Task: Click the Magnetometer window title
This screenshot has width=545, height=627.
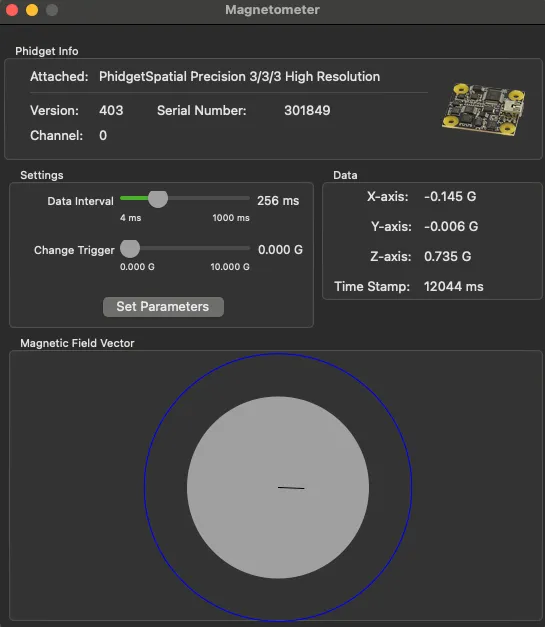Action: (272, 10)
